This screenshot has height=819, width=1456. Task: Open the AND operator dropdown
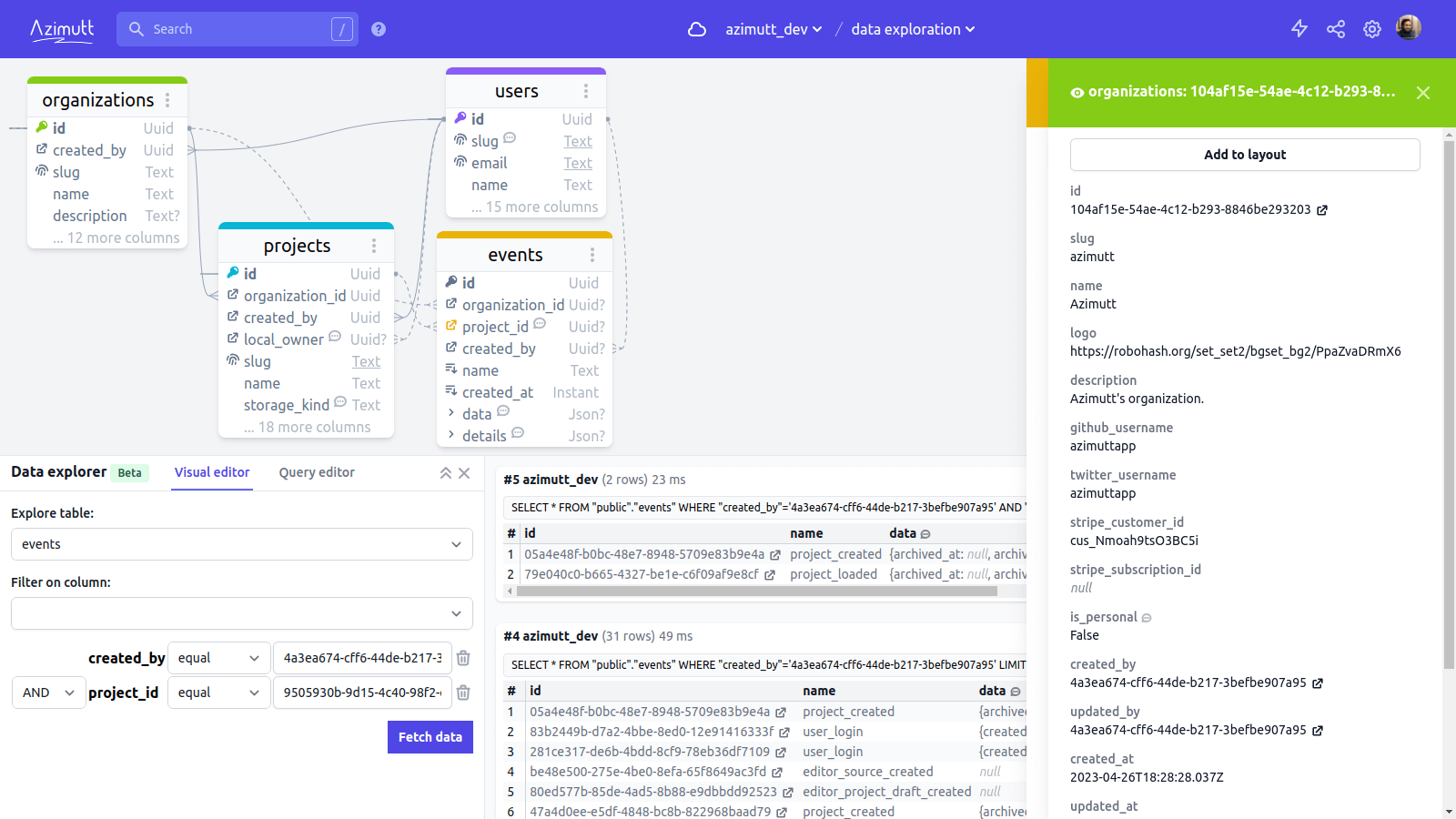pyautogui.click(x=48, y=693)
